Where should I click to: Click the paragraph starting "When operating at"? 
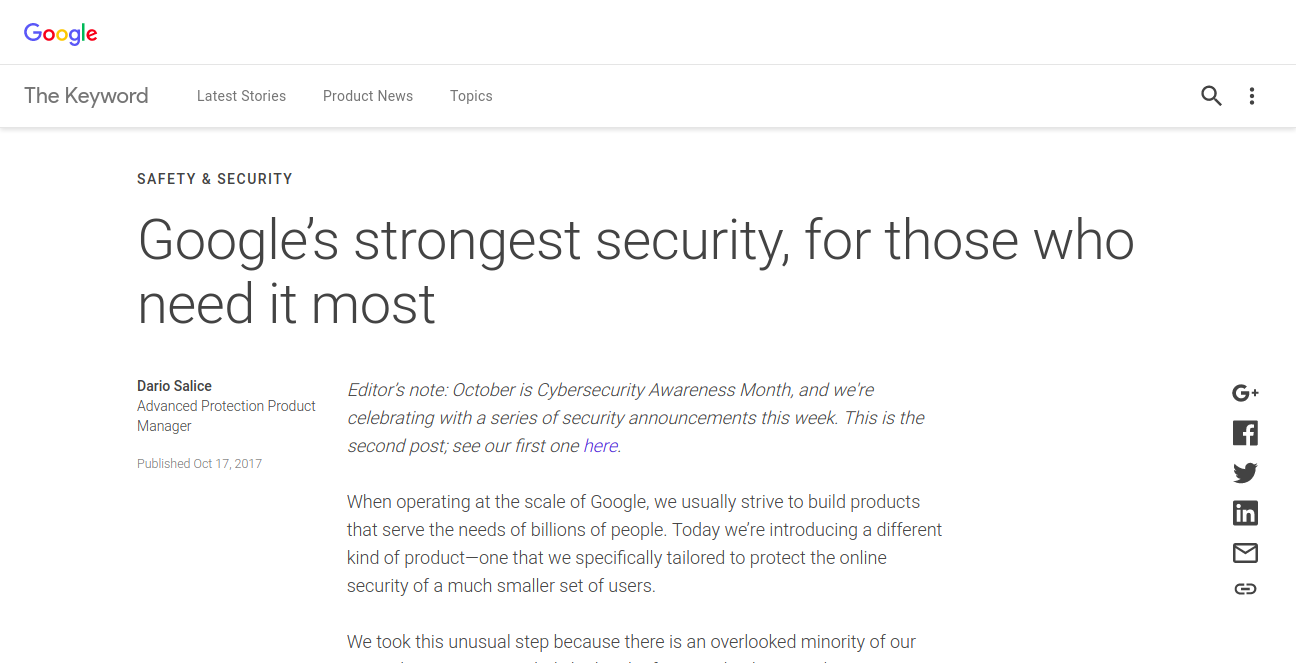(x=644, y=543)
